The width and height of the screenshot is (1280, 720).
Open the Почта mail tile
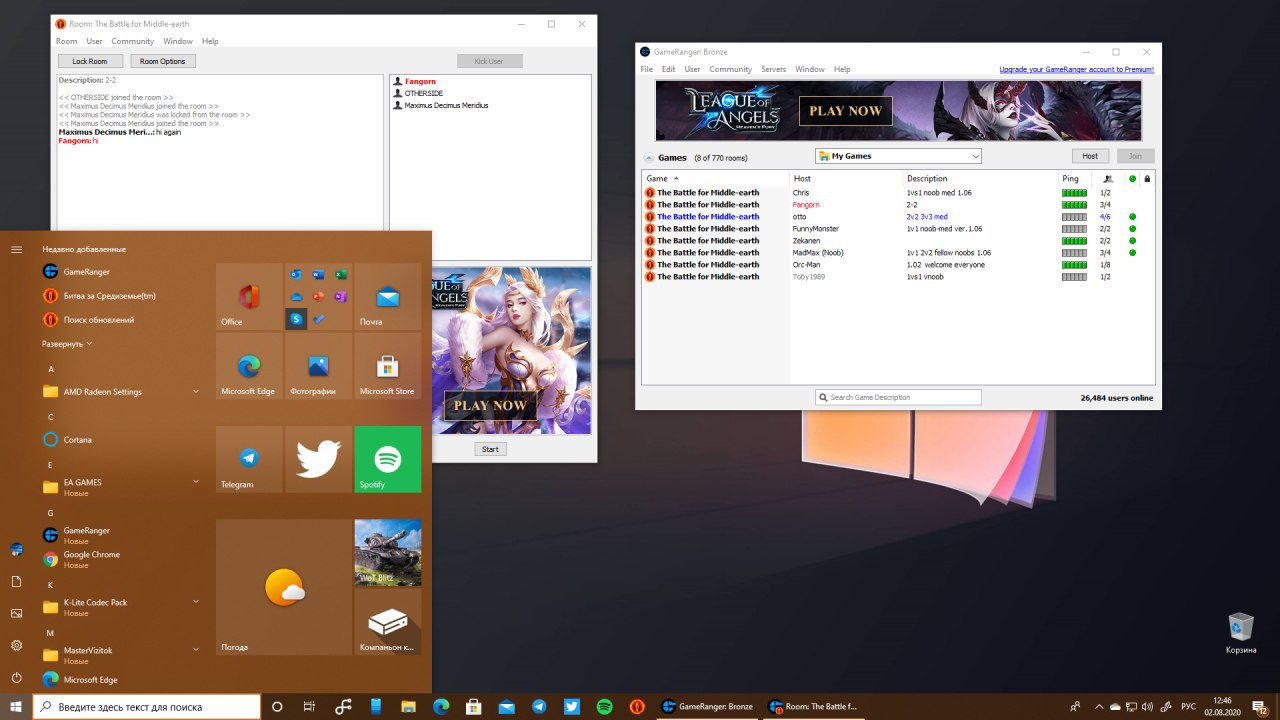click(388, 297)
